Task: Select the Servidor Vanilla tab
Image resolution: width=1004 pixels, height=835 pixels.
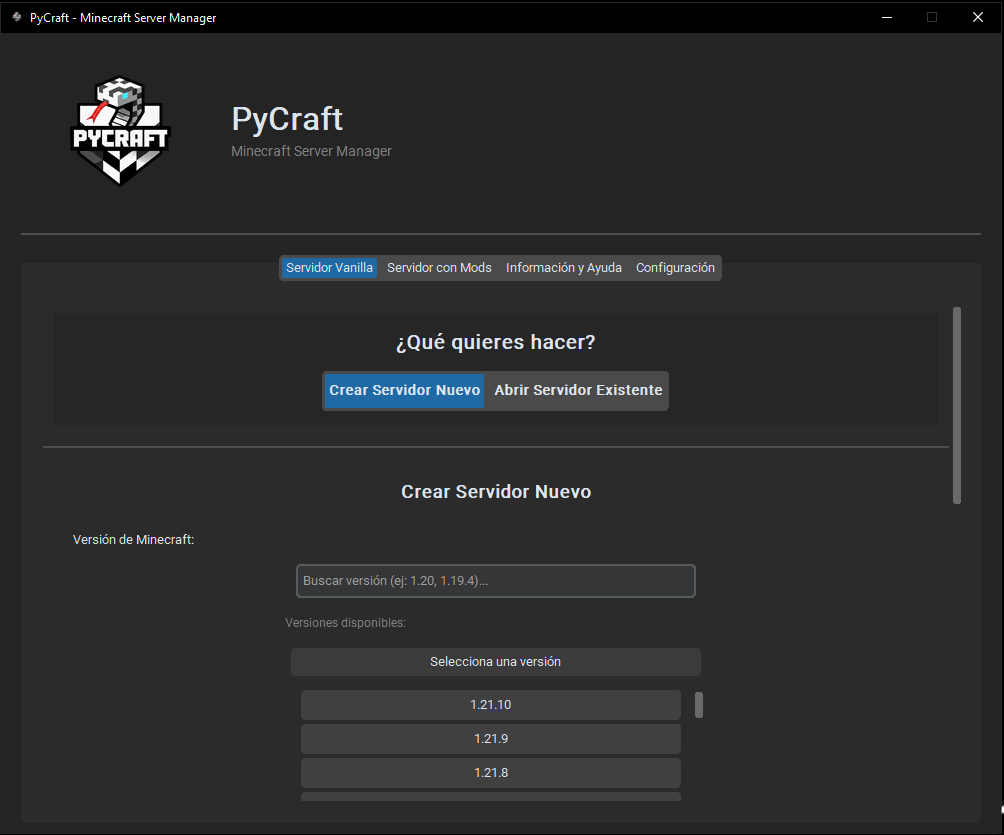Action: pos(329,267)
